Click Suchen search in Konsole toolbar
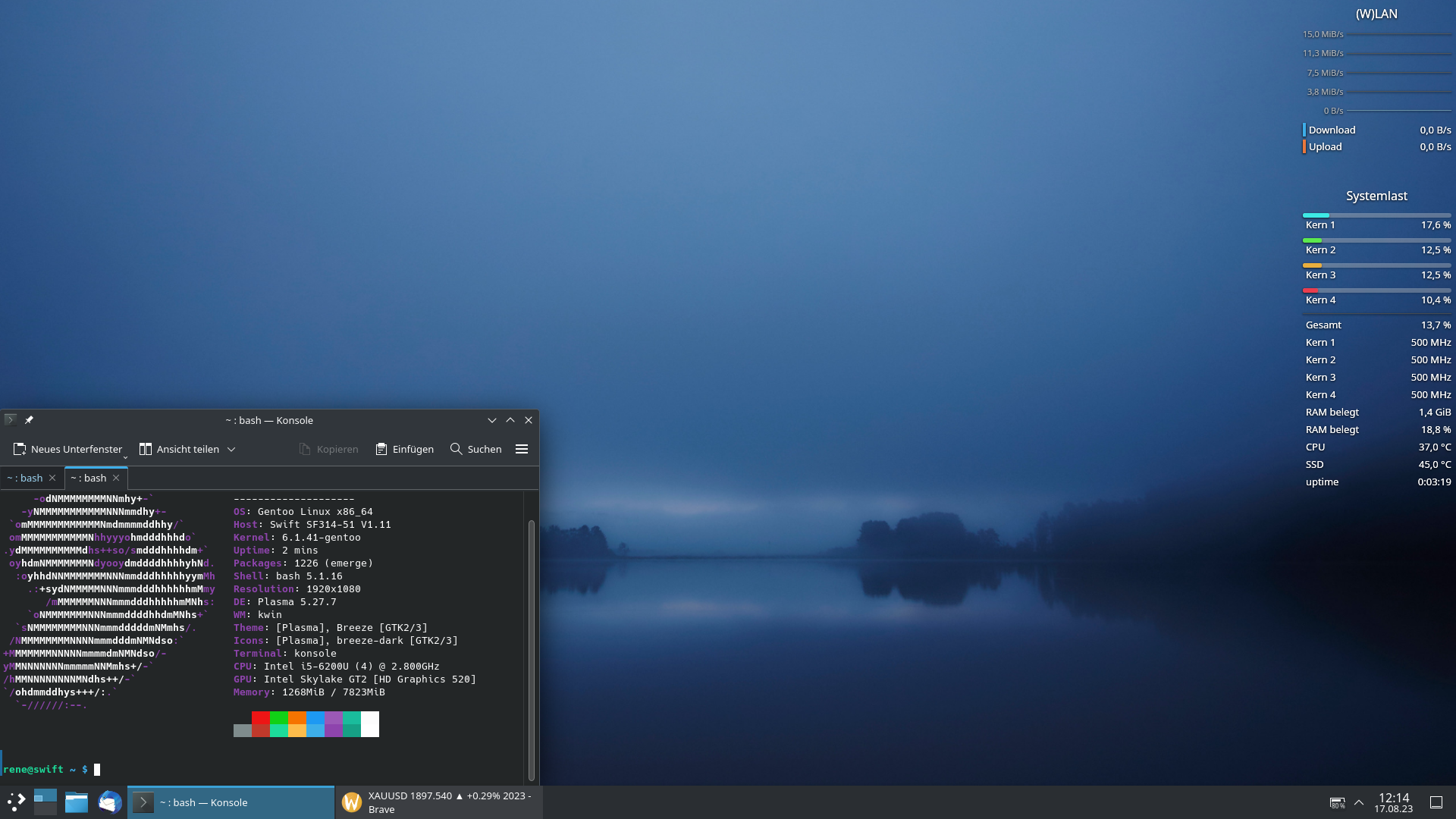The image size is (1456, 819). coord(476,449)
